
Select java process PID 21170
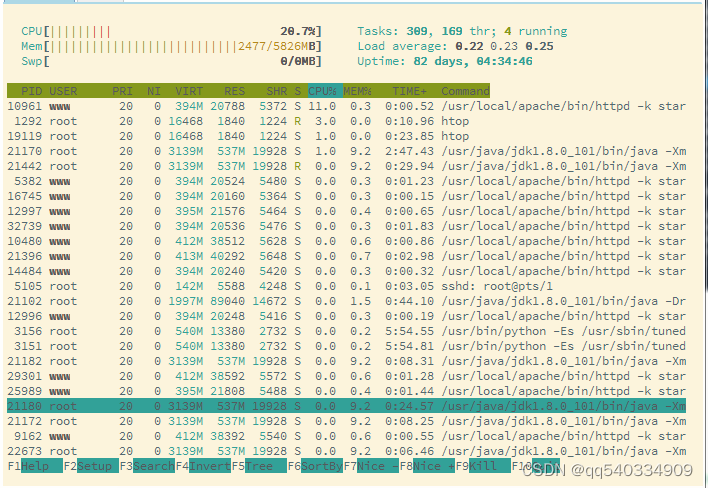coord(346,151)
